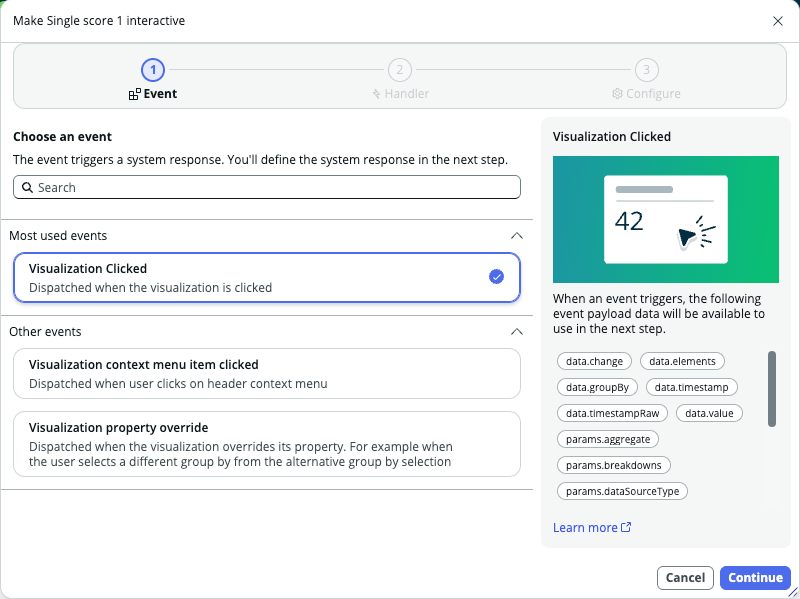Choose Visualization context menu item clicked event
The width and height of the screenshot is (800, 599).
pyautogui.click(x=267, y=373)
